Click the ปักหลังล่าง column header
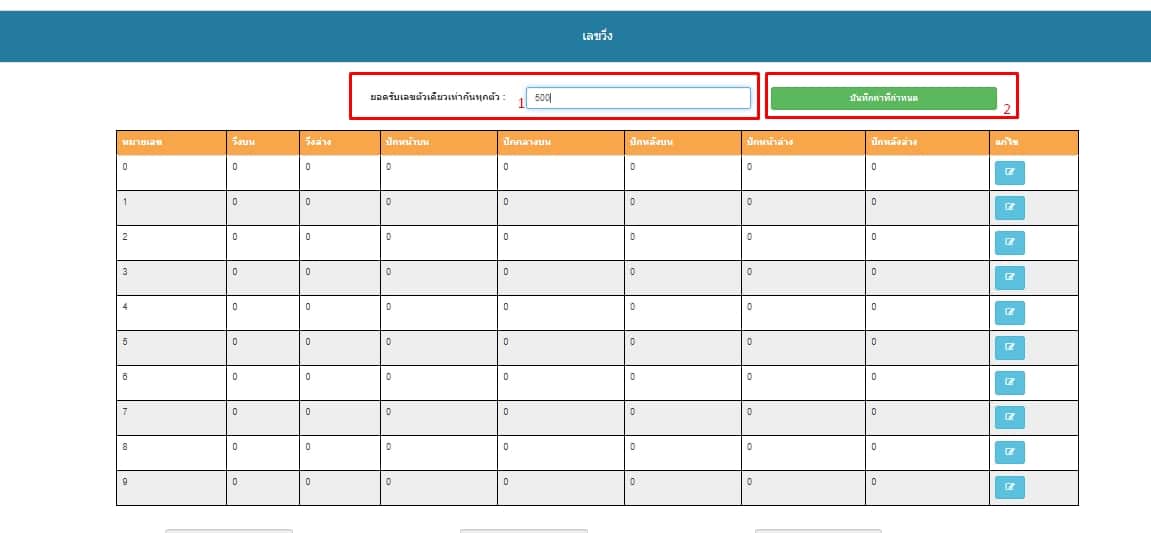 coord(894,143)
